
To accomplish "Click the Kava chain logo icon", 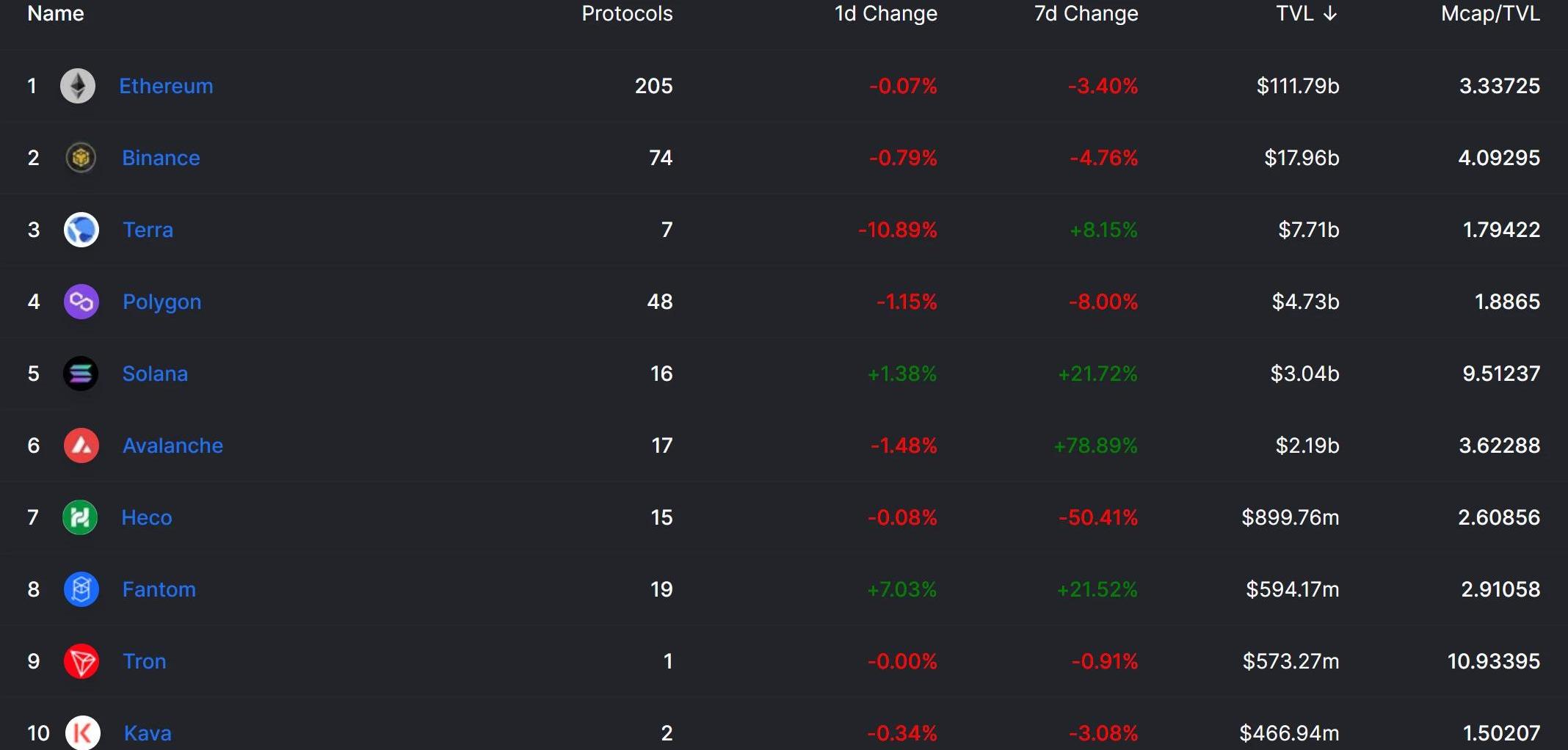I will [x=83, y=732].
